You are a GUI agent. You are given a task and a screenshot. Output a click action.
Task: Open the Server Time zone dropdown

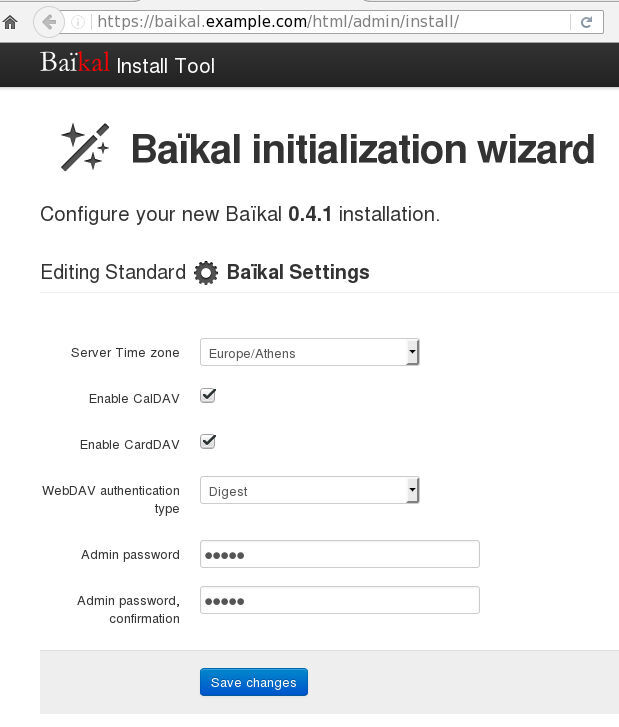pos(309,353)
